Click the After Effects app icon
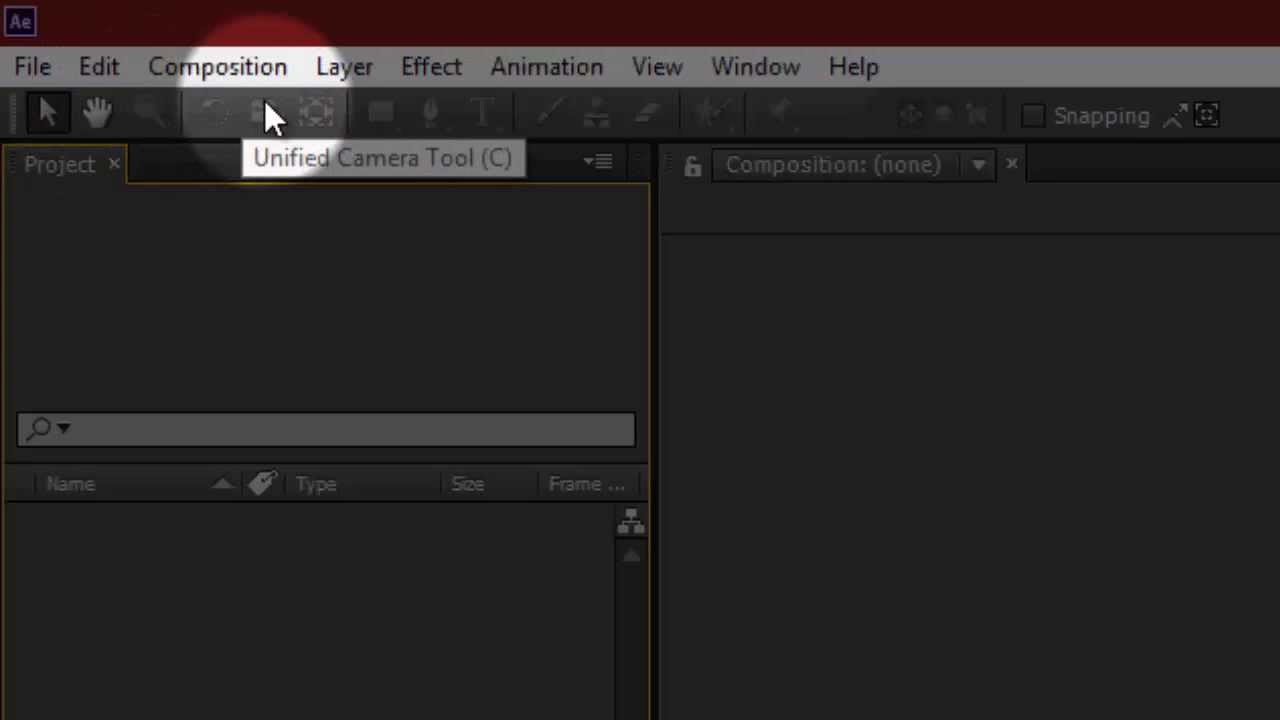 click(x=21, y=21)
